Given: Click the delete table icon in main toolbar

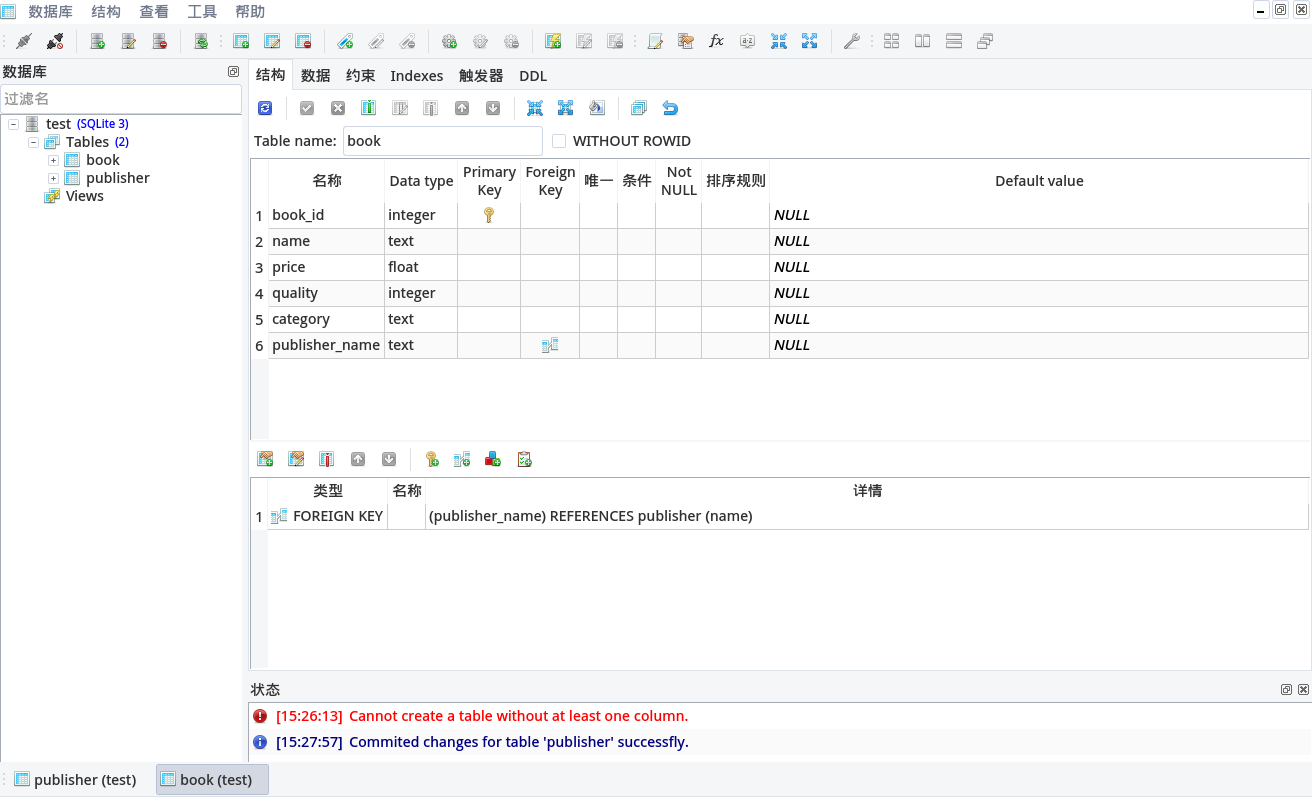Looking at the screenshot, I should (x=302, y=41).
